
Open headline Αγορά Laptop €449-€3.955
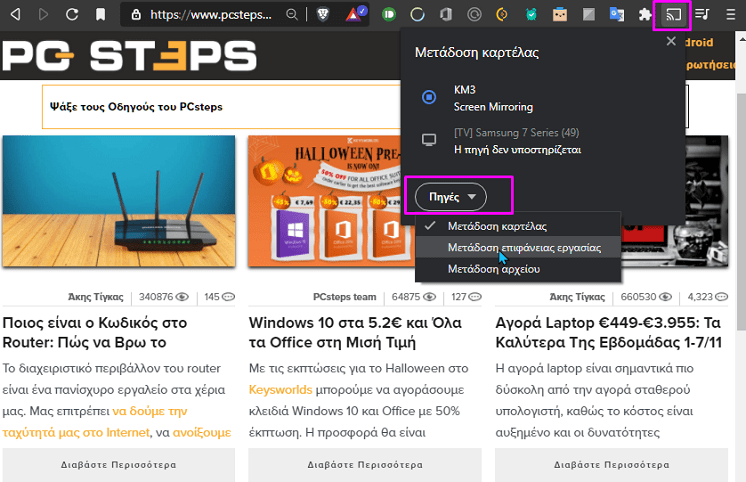click(x=609, y=332)
